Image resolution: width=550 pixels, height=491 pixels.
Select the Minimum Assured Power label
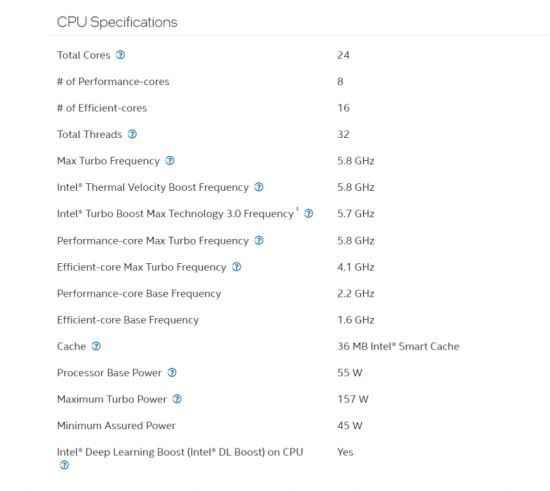pos(116,425)
